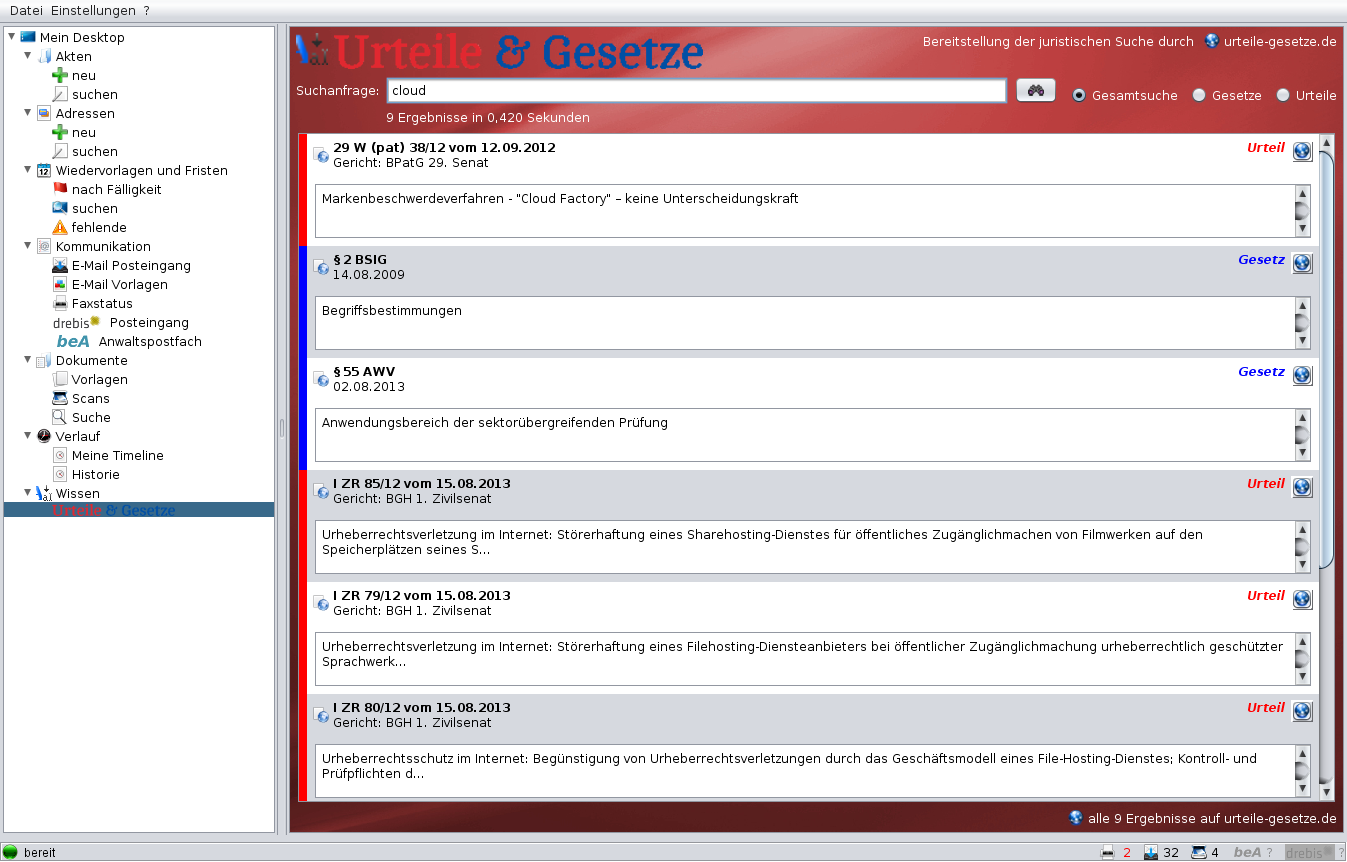Click fax status icon in status bar
Image resolution: width=1347 pixels, height=862 pixels.
(x=1107, y=853)
